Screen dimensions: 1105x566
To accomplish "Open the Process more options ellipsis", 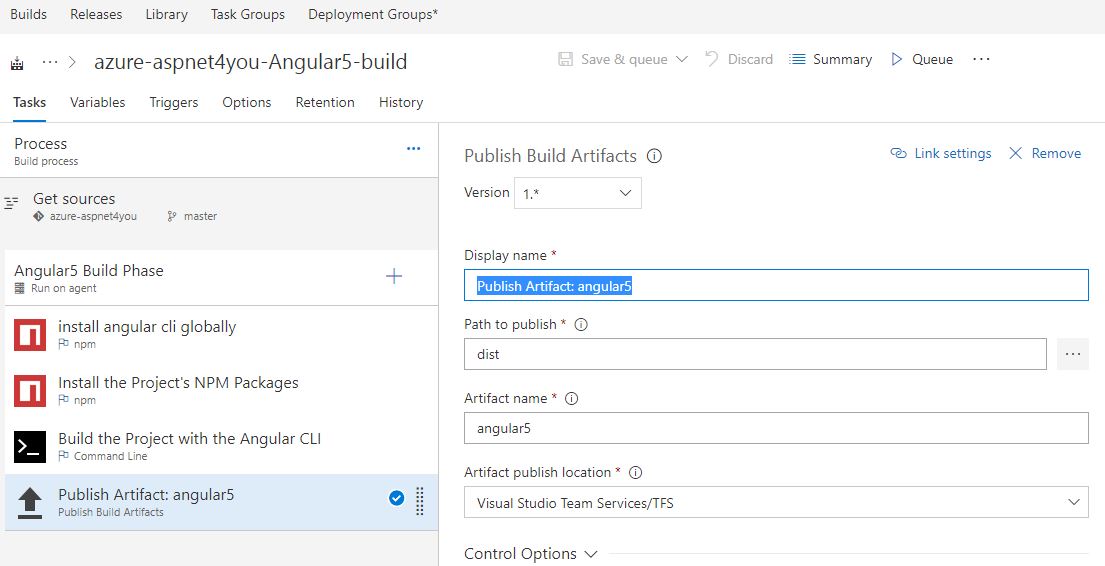I will click(x=414, y=148).
